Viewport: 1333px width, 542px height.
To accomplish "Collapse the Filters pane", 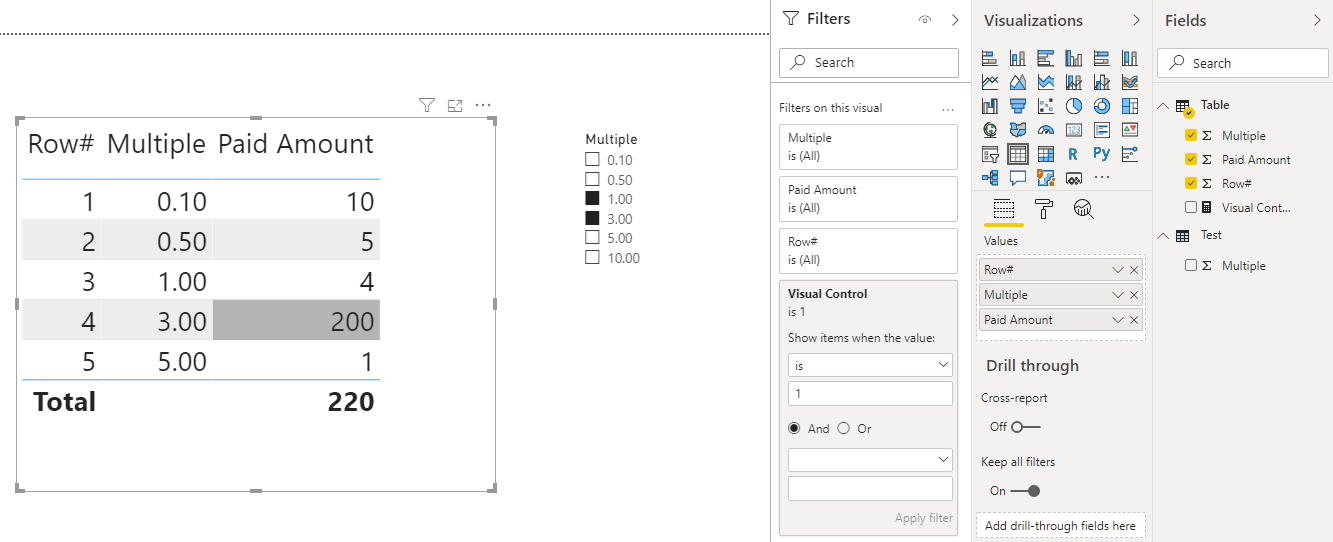I will pyautogui.click(x=955, y=19).
